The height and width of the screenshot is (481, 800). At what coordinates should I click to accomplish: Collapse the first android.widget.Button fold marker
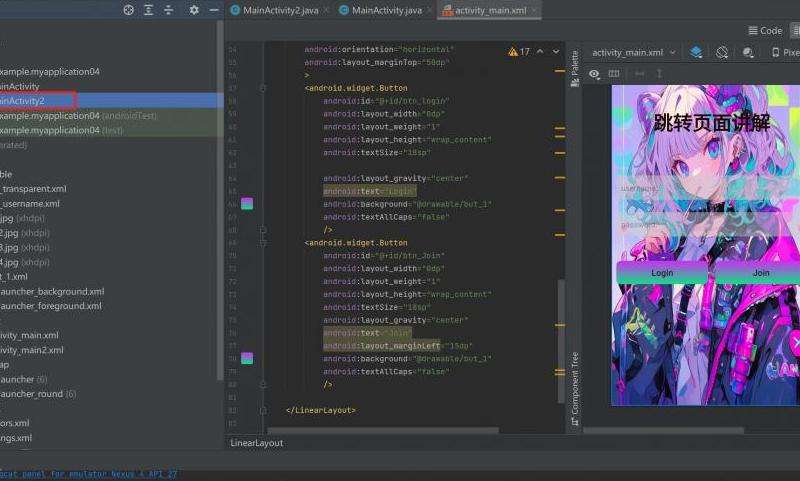(x=263, y=87)
